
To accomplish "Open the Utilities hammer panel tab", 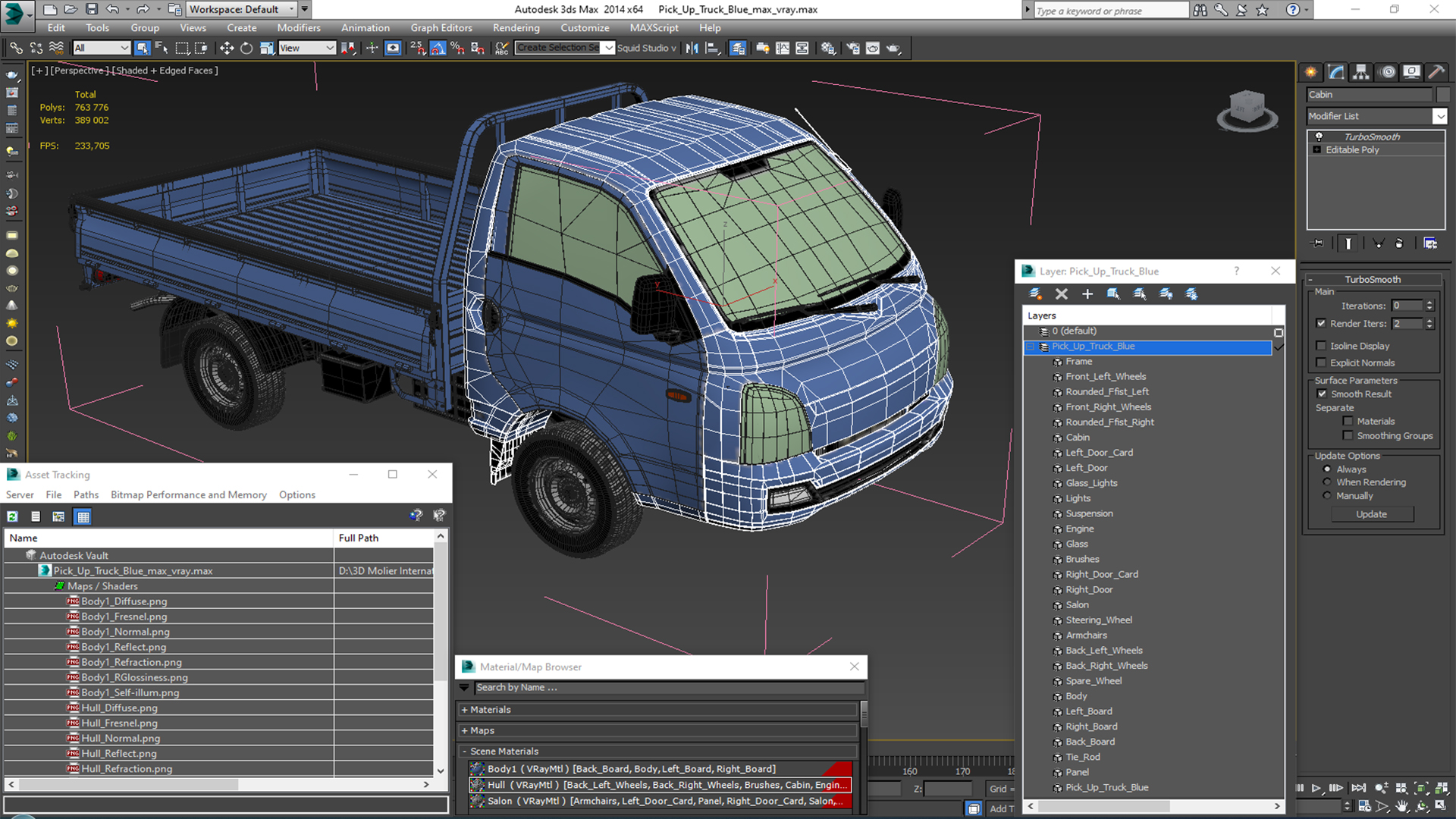I will click(1435, 72).
